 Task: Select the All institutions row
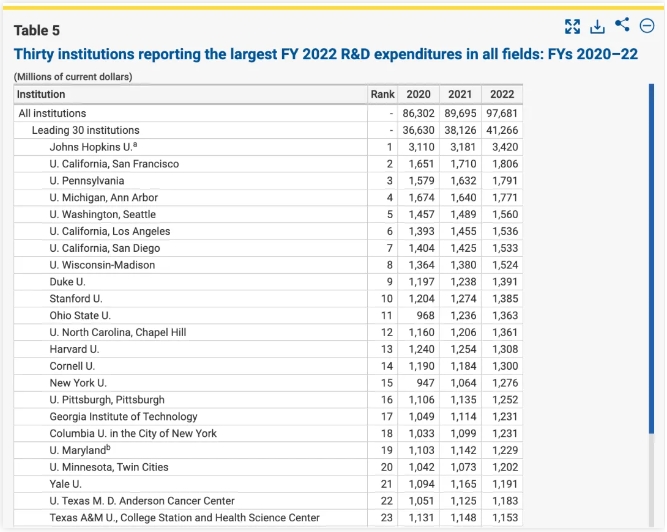tap(52, 113)
